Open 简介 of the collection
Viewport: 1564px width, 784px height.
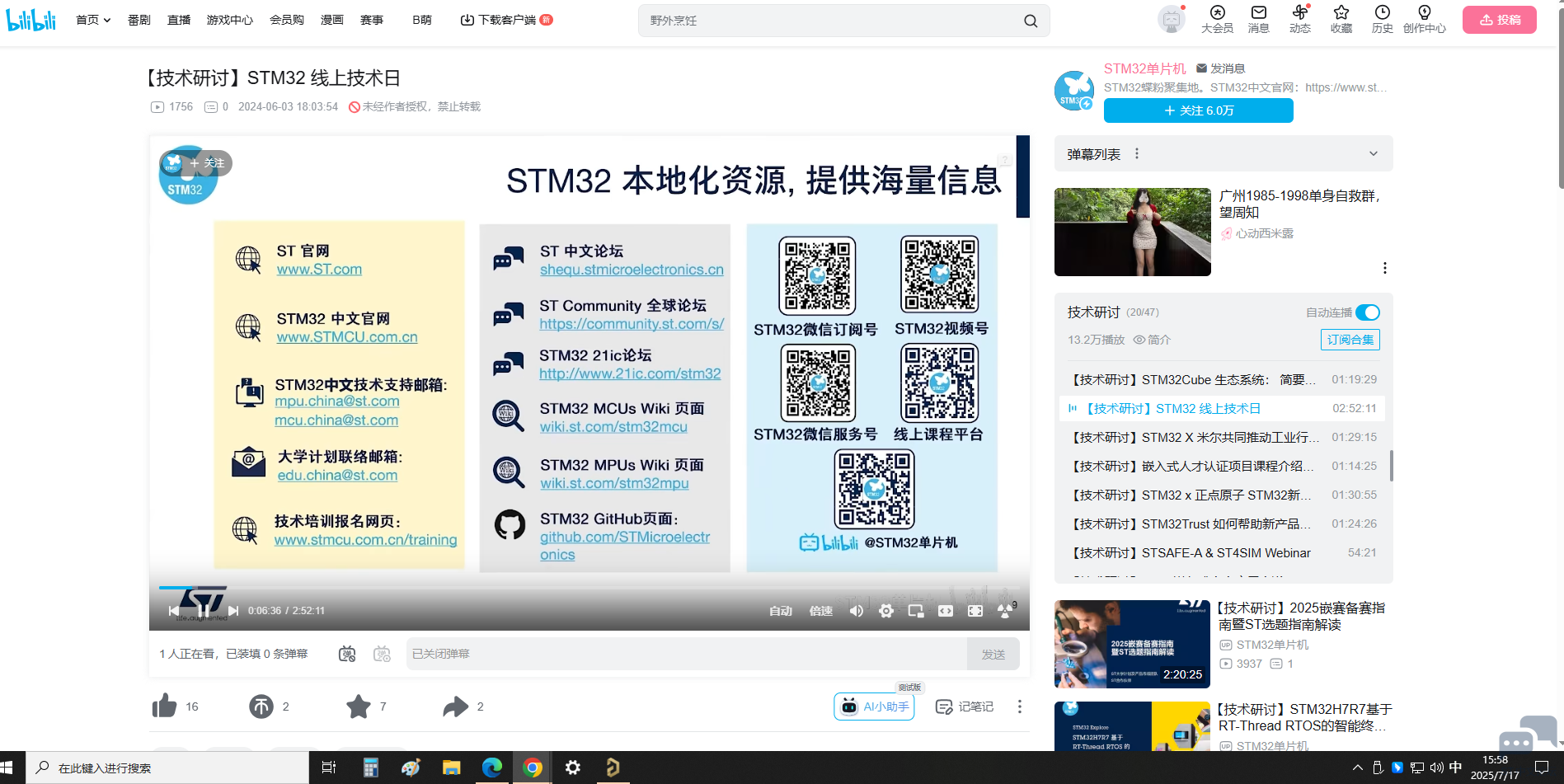pos(1152,340)
